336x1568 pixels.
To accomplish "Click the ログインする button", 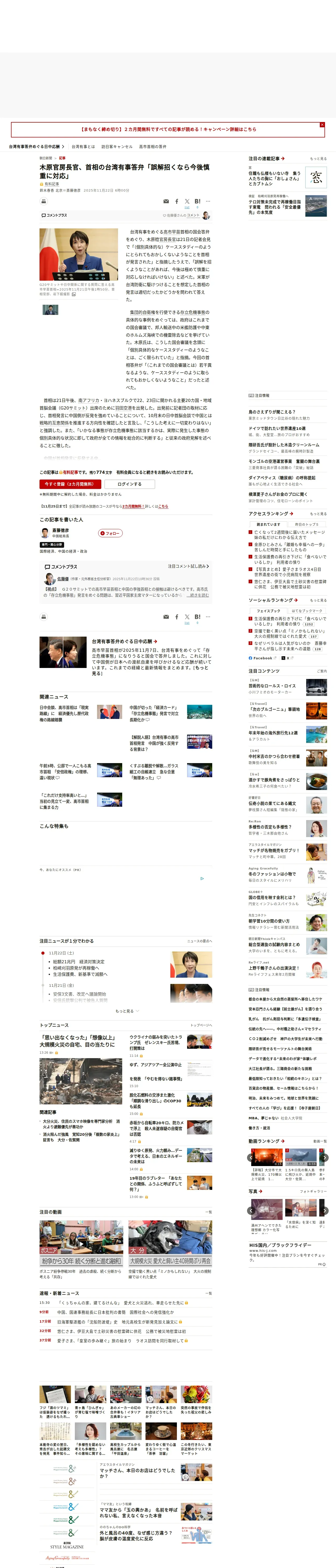I will 129,484.
